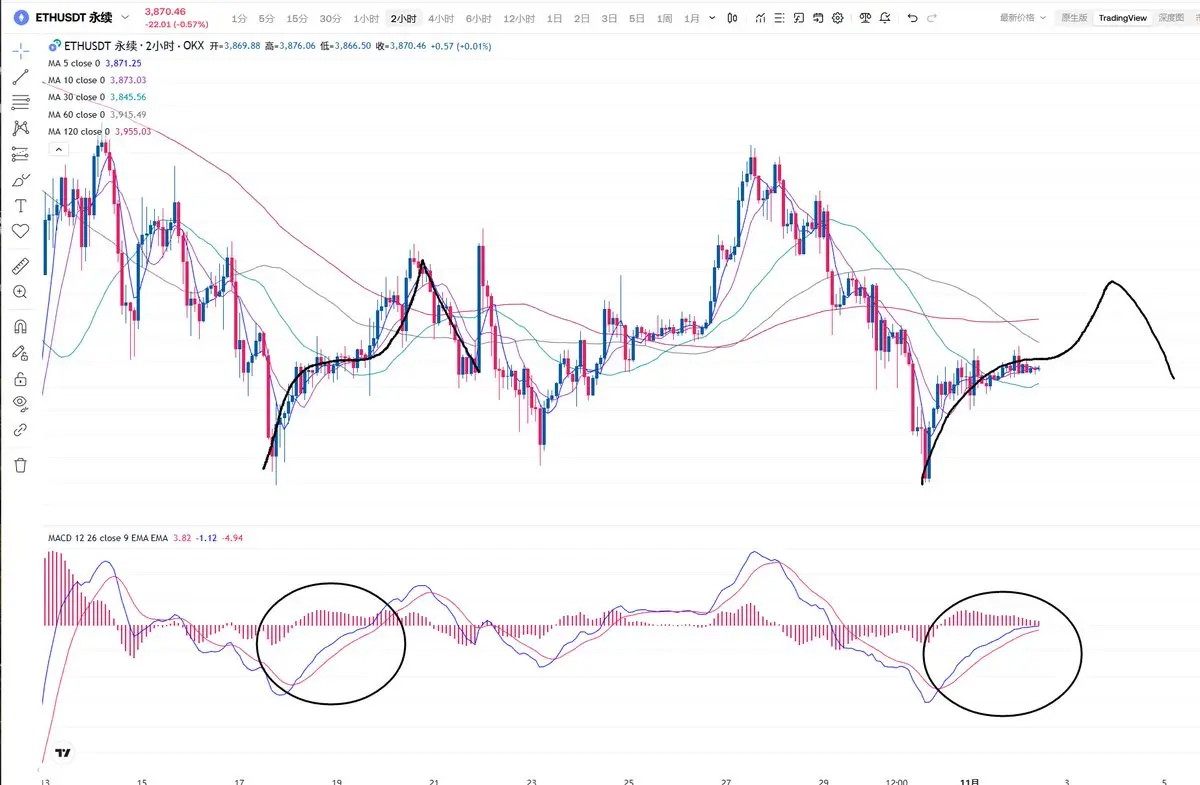Click the TradingView logo on the chart
The image size is (1200, 785).
64,754
